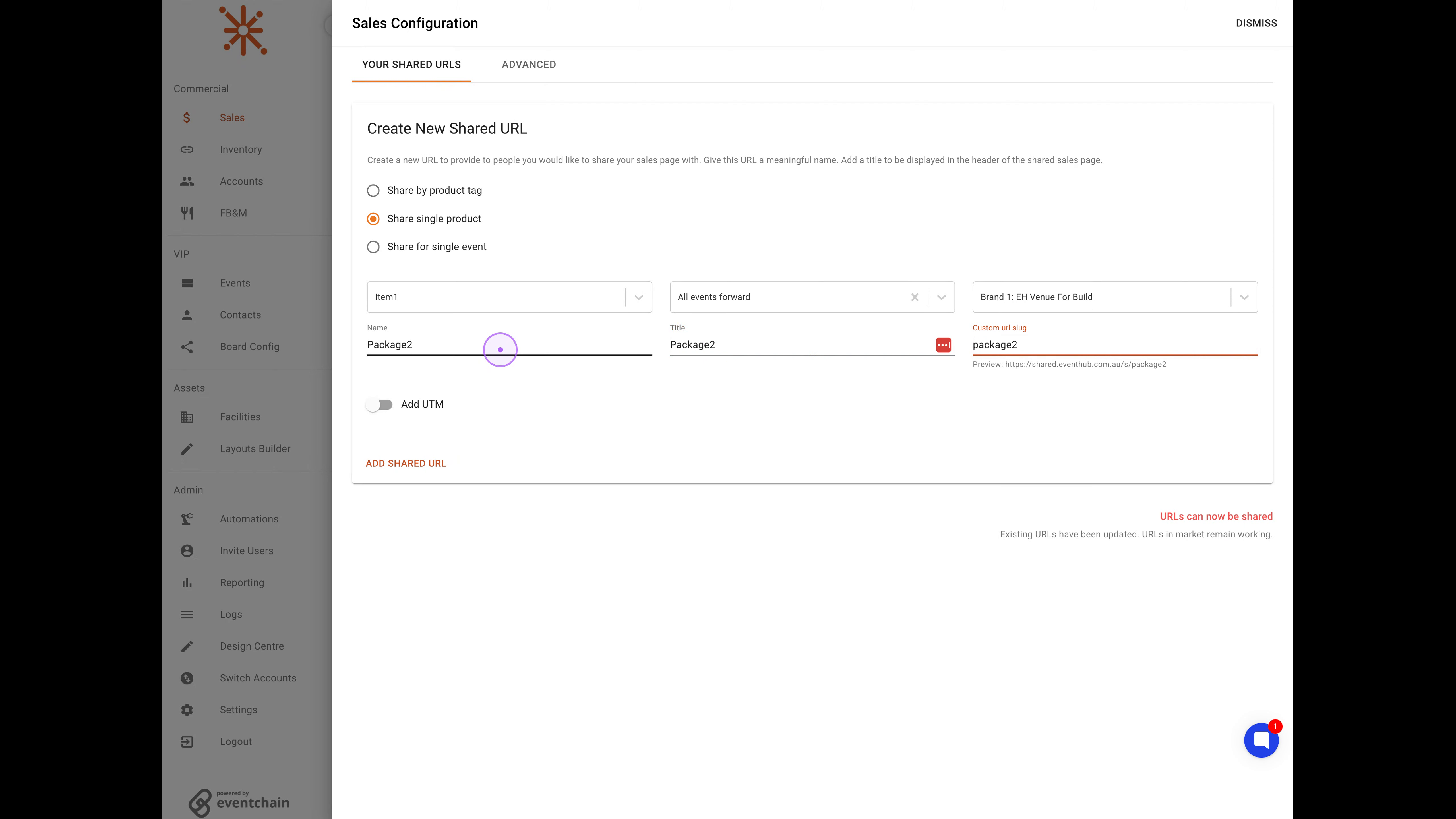The image size is (1456, 819).
Task: Click the Facilities building icon
Action: click(x=187, y=417)
